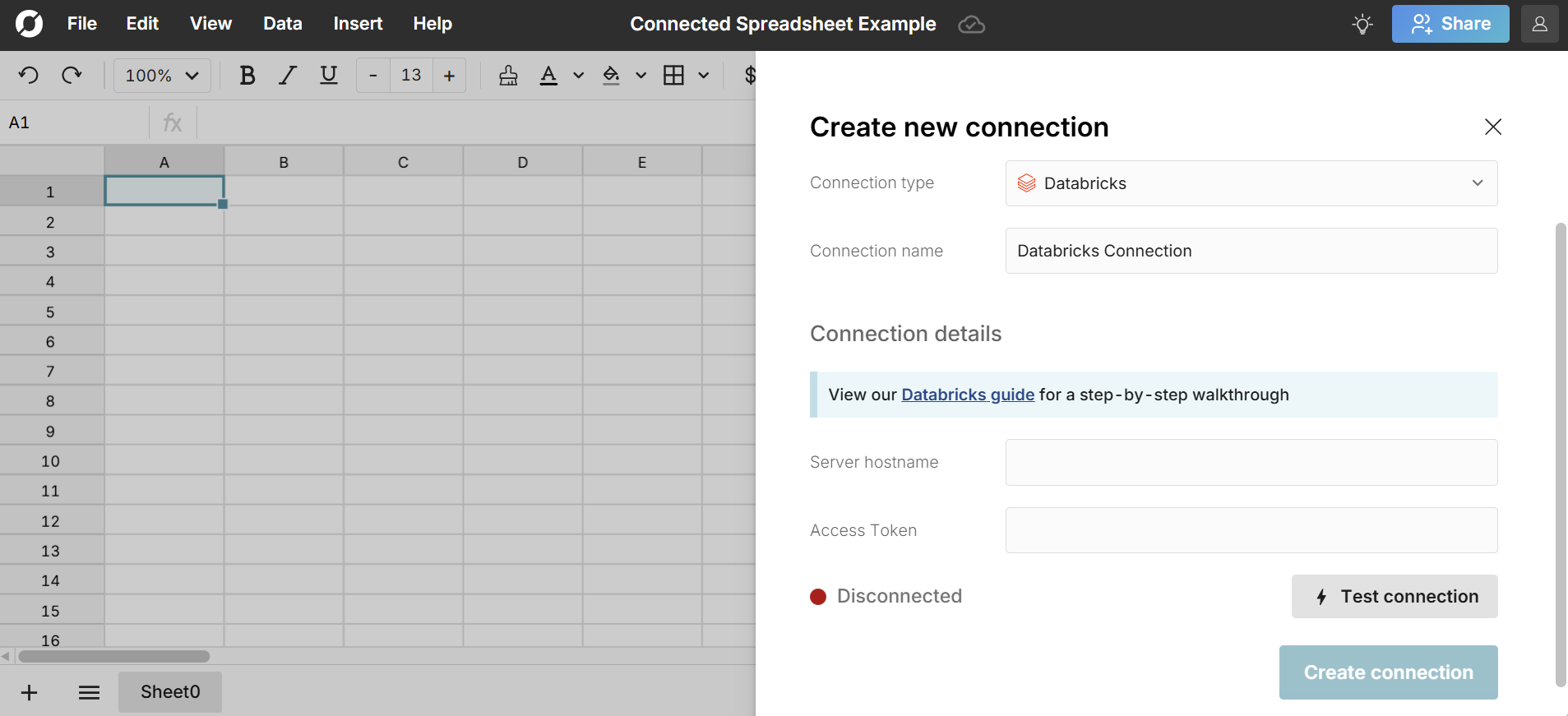Click the undo arrow icon
Image resolution: width=1568 pixels, height=716 pixels.
coord(29,76)
